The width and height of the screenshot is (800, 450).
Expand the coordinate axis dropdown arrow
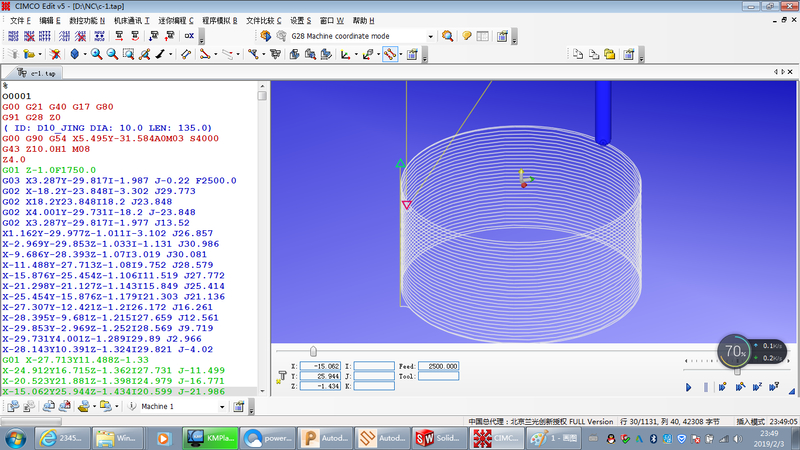(356, 54)
